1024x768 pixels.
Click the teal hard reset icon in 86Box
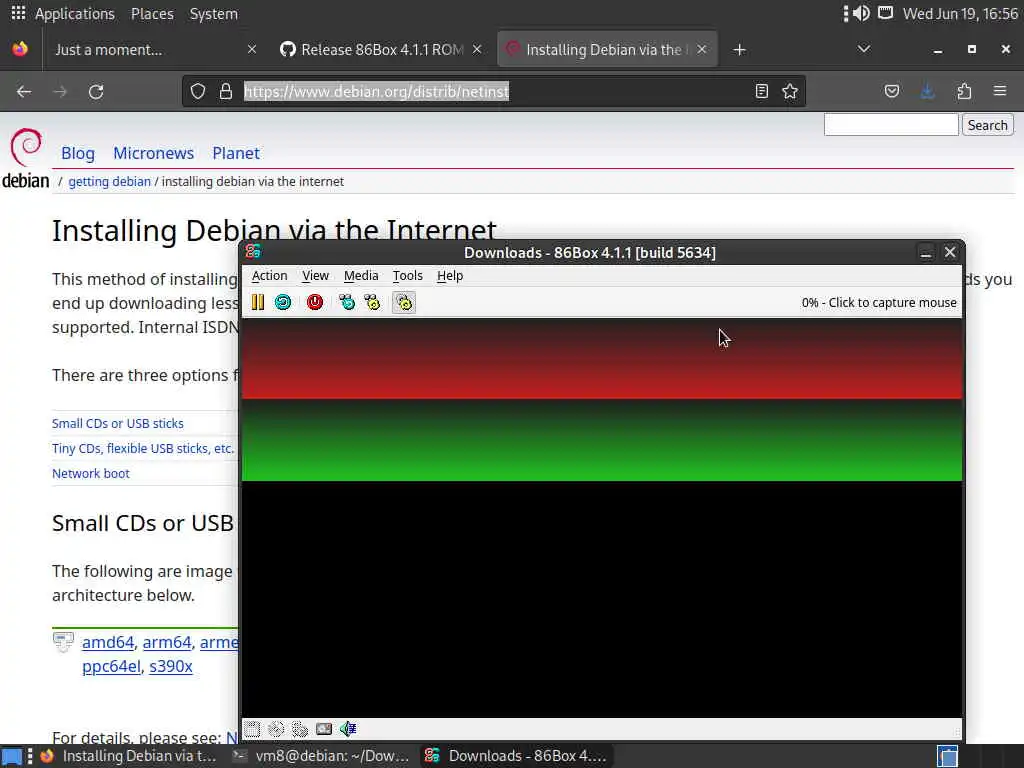coord(283,302)
